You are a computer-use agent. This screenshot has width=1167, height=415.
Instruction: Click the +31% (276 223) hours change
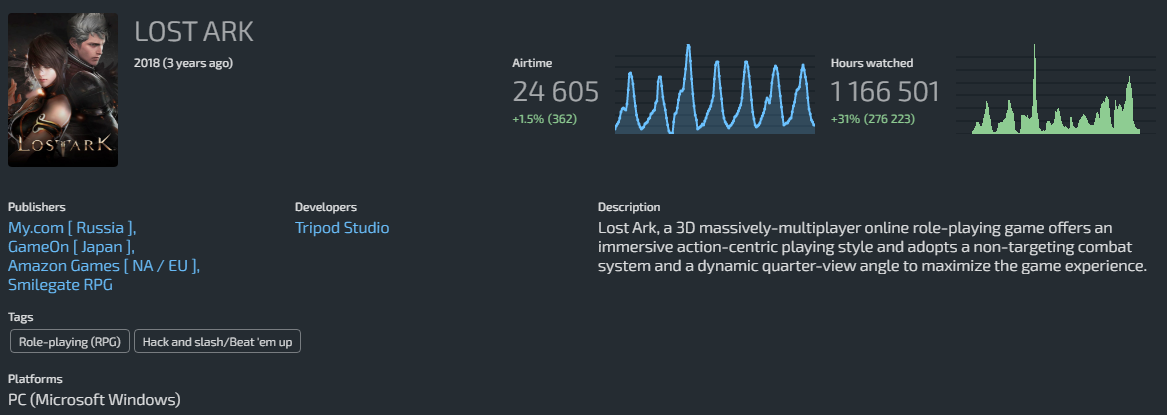point(872,119)
